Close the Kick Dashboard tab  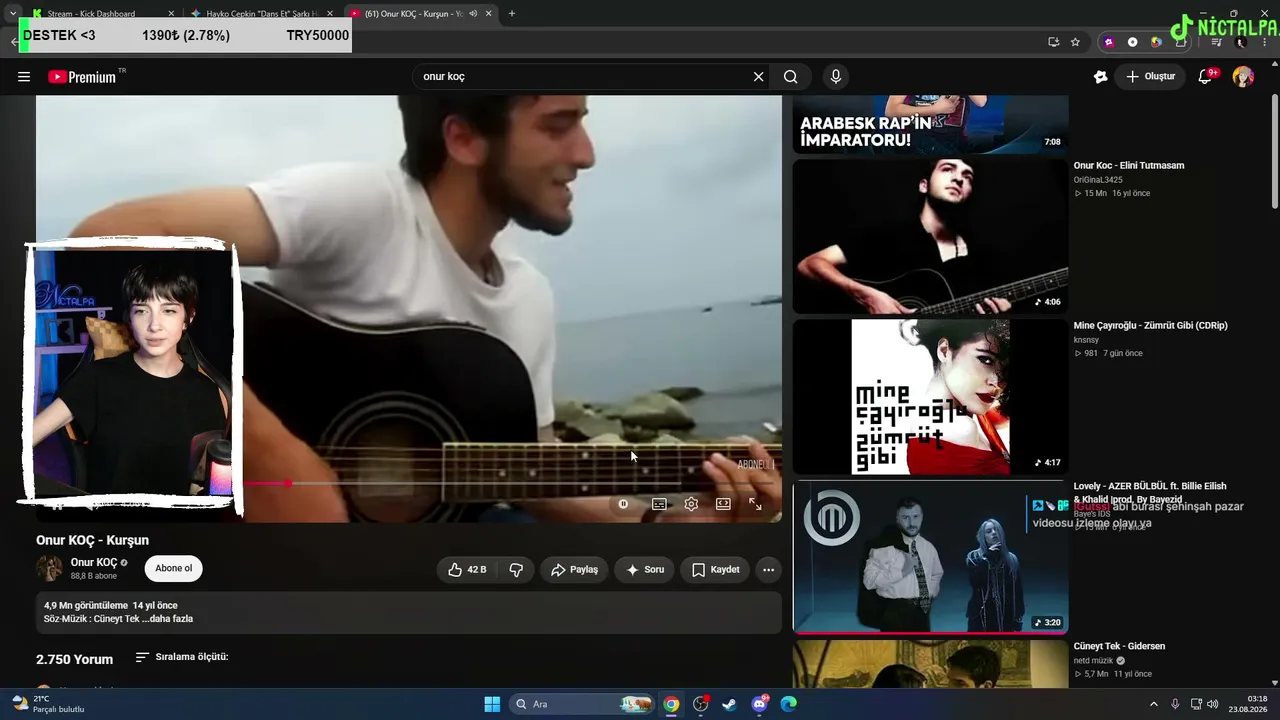click(x=171, y=14)
